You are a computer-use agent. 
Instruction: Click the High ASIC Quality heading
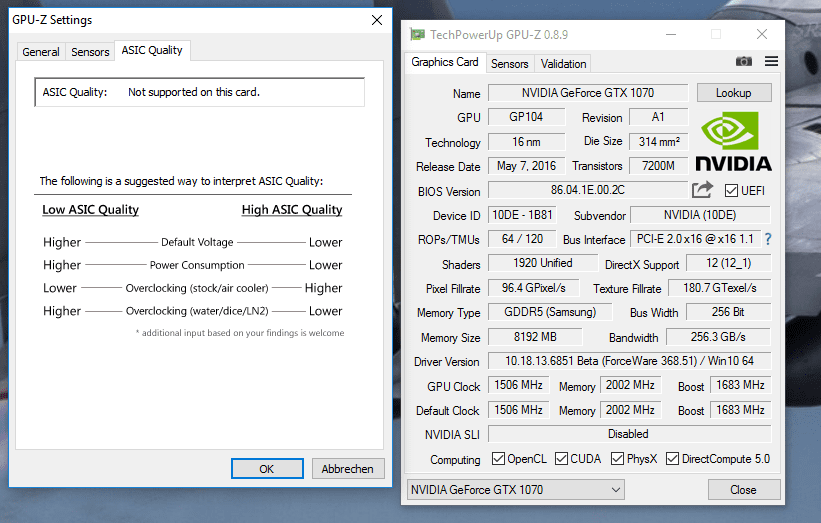coord(292,210)
